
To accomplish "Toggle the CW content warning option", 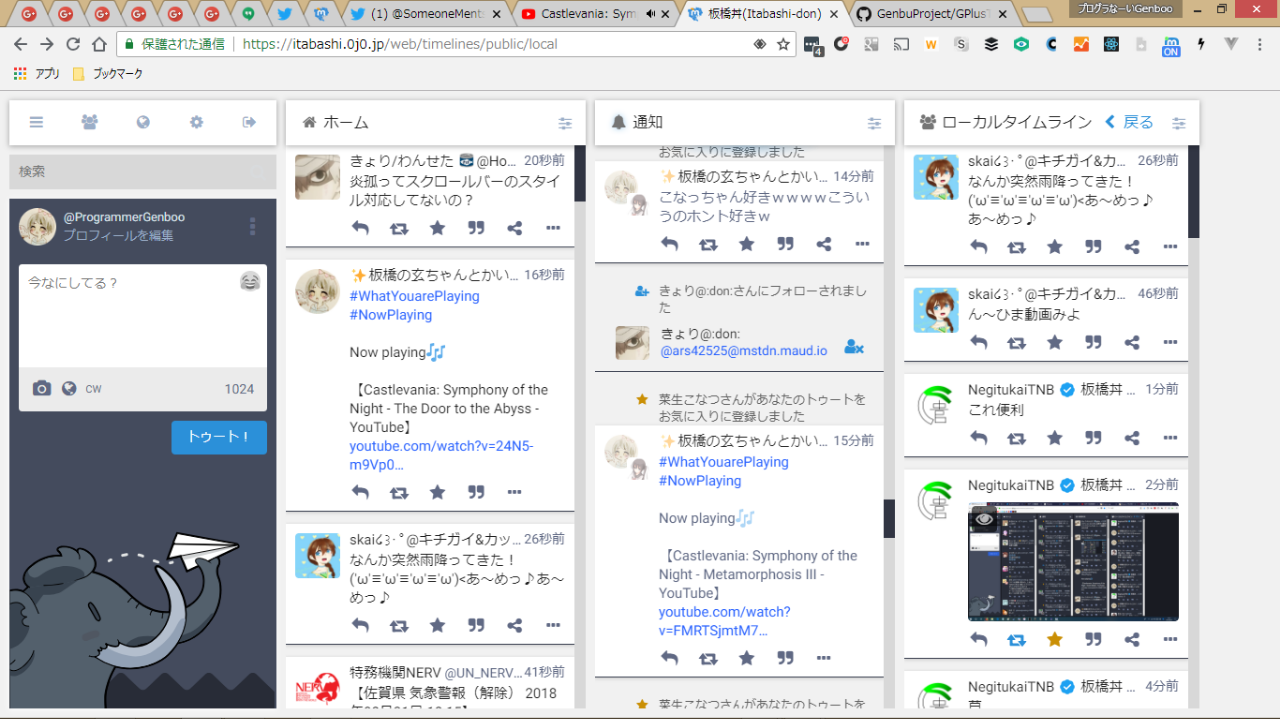I will click(x=93, y=389).
